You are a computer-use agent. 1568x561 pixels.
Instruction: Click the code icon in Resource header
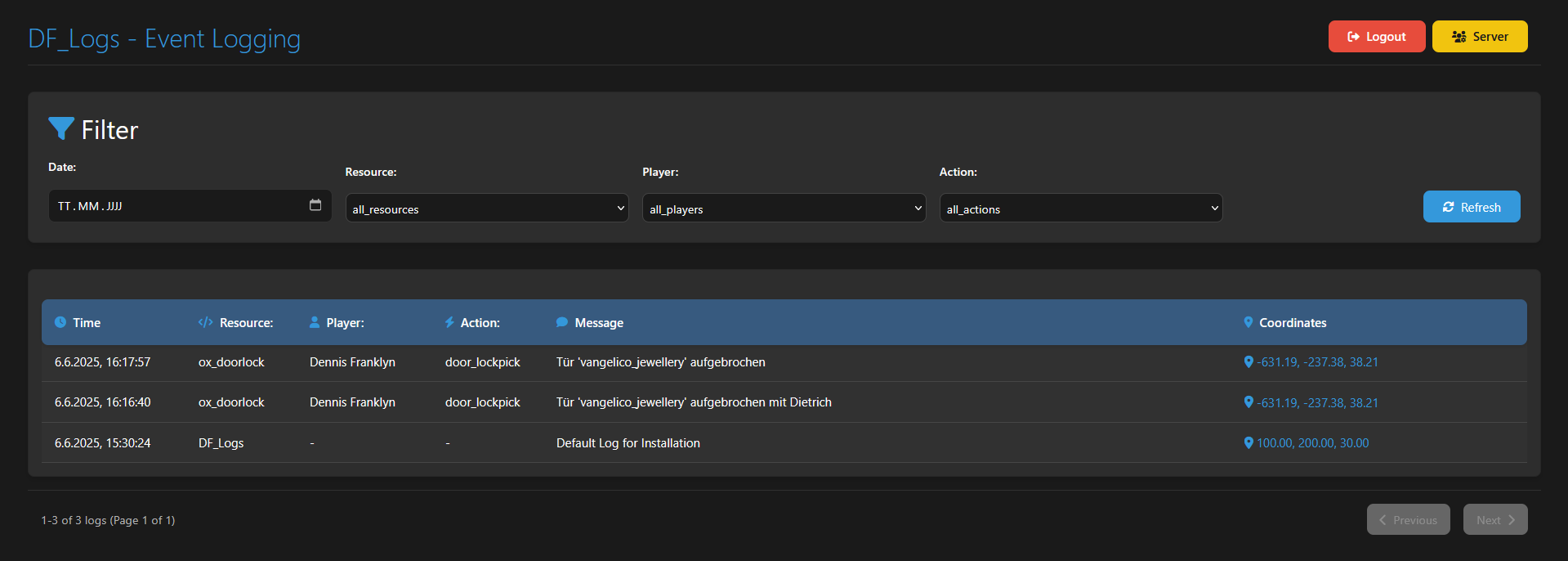coord(205,322)
